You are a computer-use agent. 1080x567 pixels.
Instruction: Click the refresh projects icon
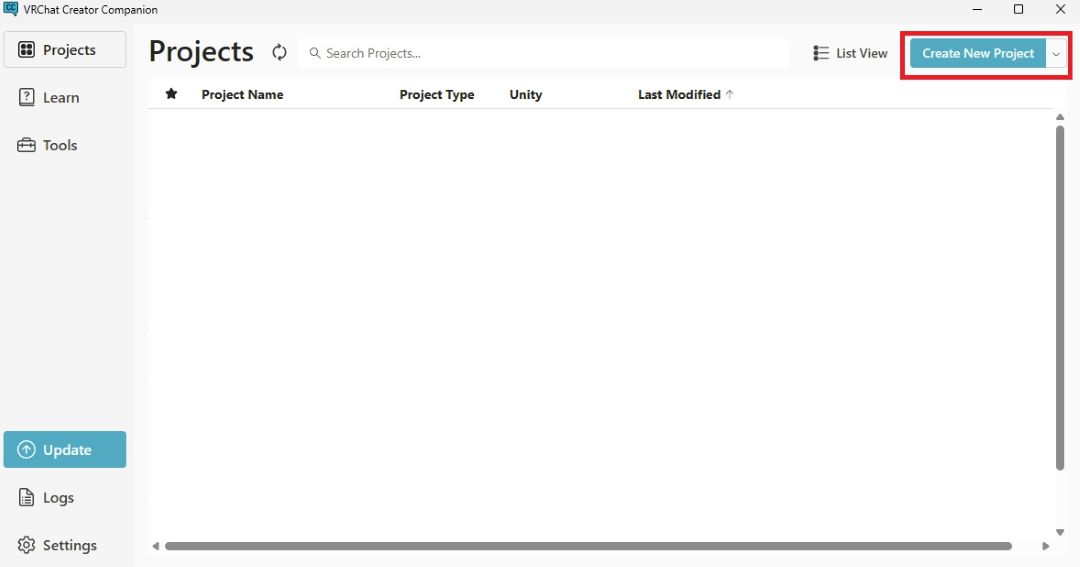pos(279,52)
